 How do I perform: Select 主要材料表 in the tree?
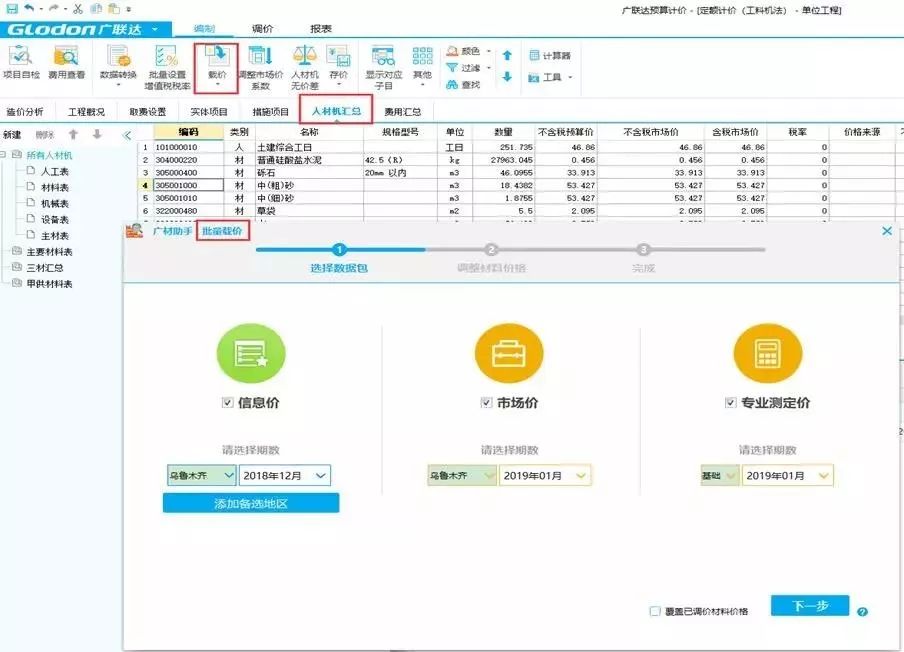[50, 252]
